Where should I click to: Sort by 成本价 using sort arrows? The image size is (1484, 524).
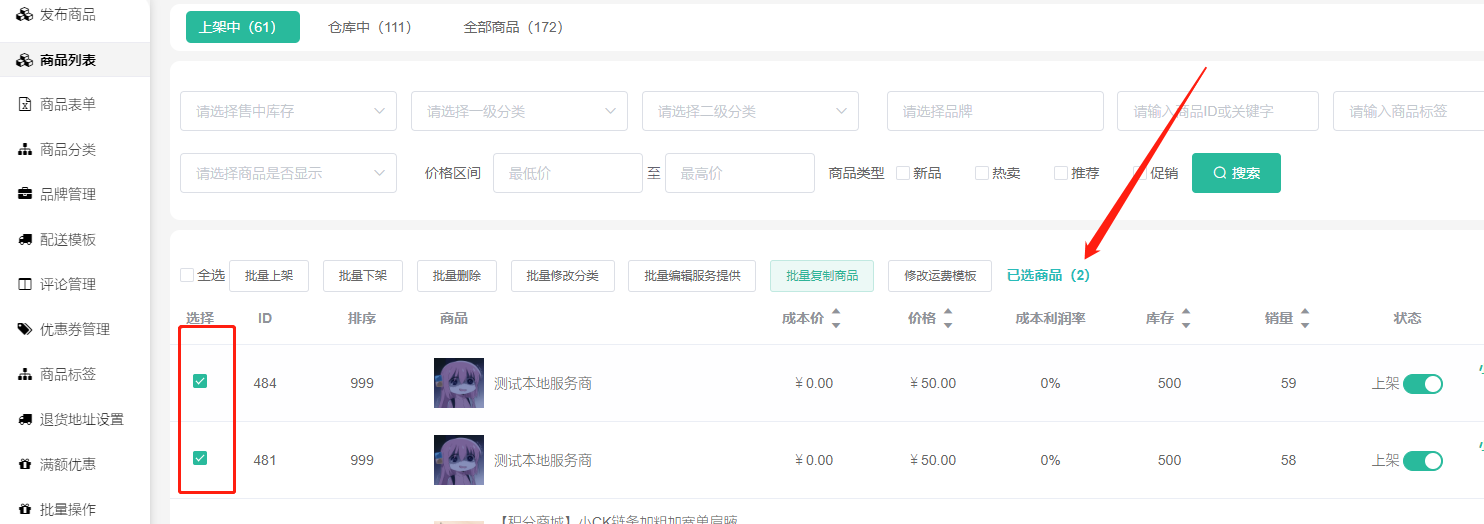coord(836,318)
